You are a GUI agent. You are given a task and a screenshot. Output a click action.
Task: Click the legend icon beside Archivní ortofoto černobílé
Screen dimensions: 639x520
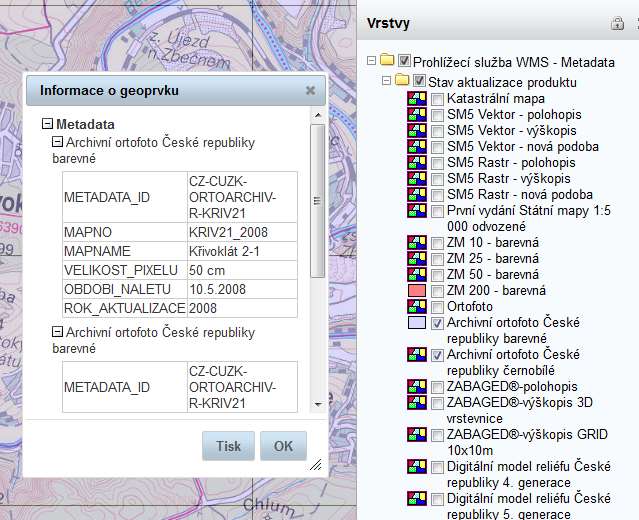pyautogui.click(x=416, y=355)
